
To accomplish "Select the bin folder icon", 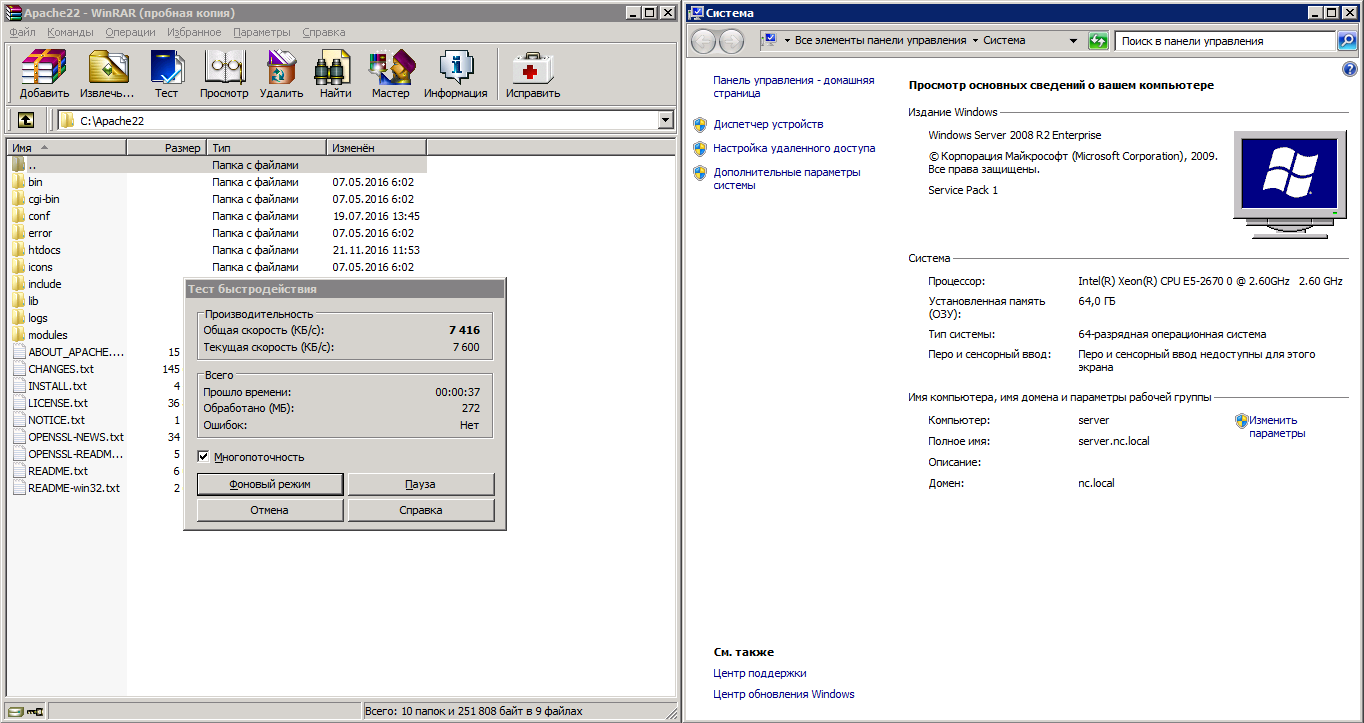I will 19,182.
